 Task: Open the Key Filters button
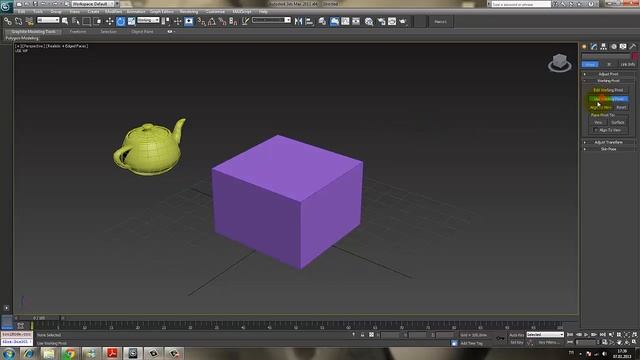click(548, 342)
